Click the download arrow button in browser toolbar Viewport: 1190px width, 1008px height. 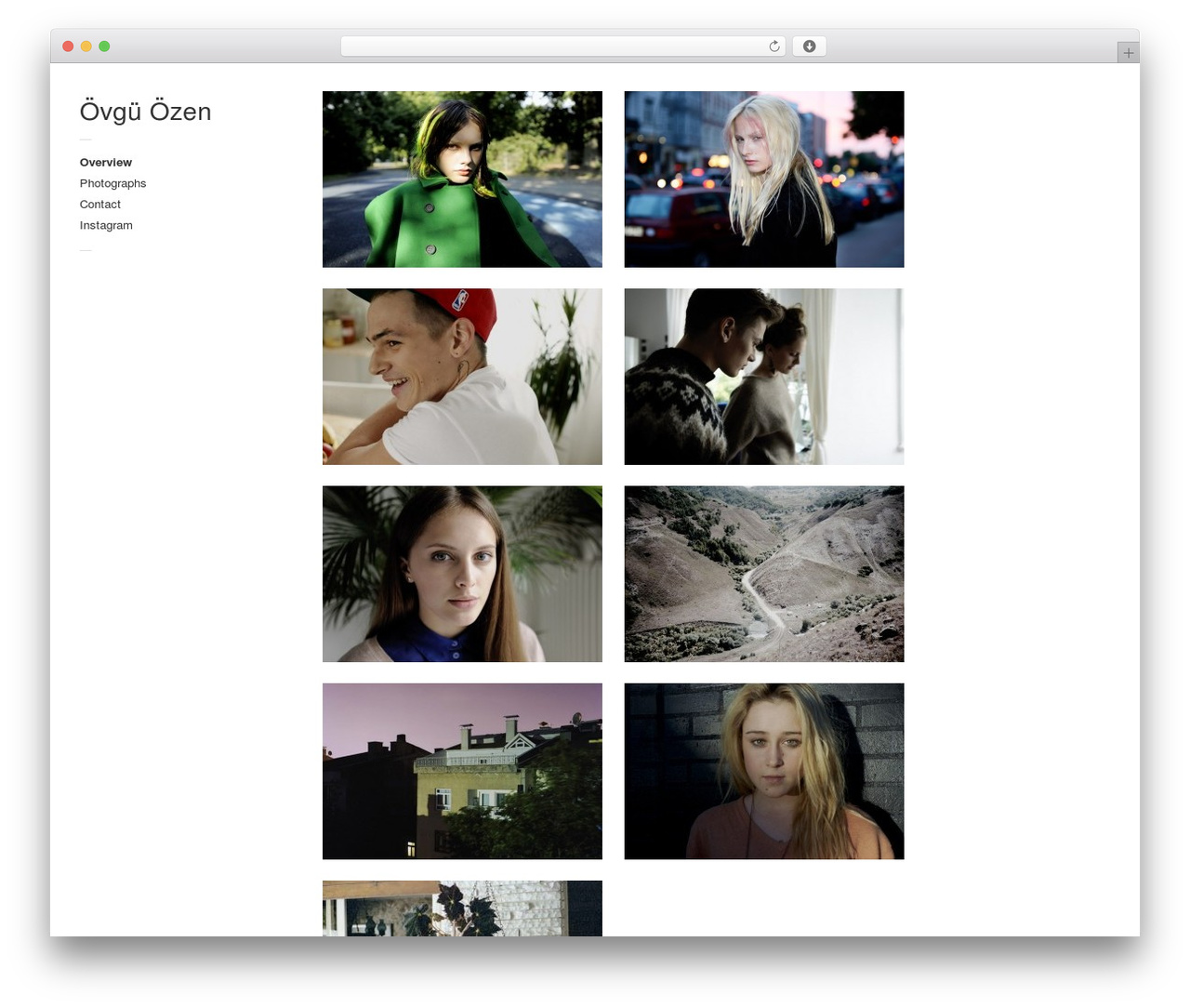809,46
